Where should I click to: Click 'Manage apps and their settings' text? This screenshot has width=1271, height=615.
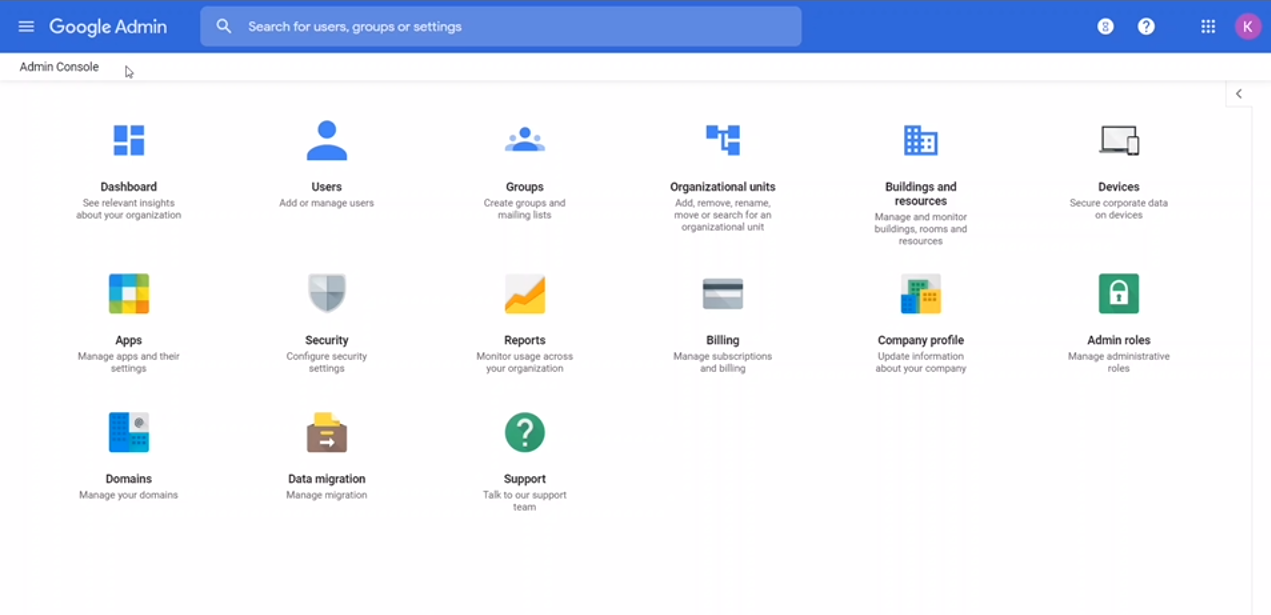(129, 362)
